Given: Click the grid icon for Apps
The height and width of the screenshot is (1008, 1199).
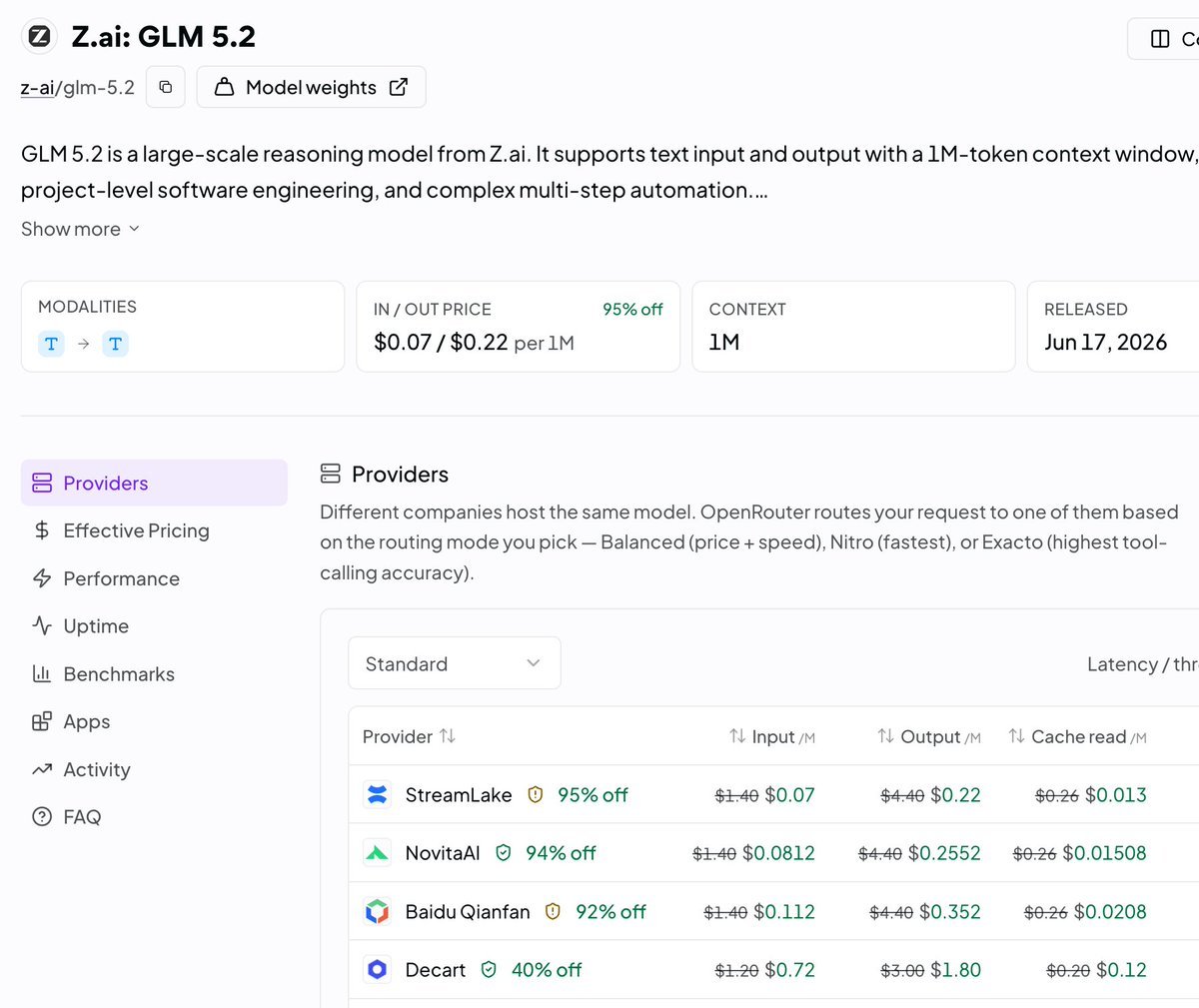Looking at the screenshot, I should 42,721.
